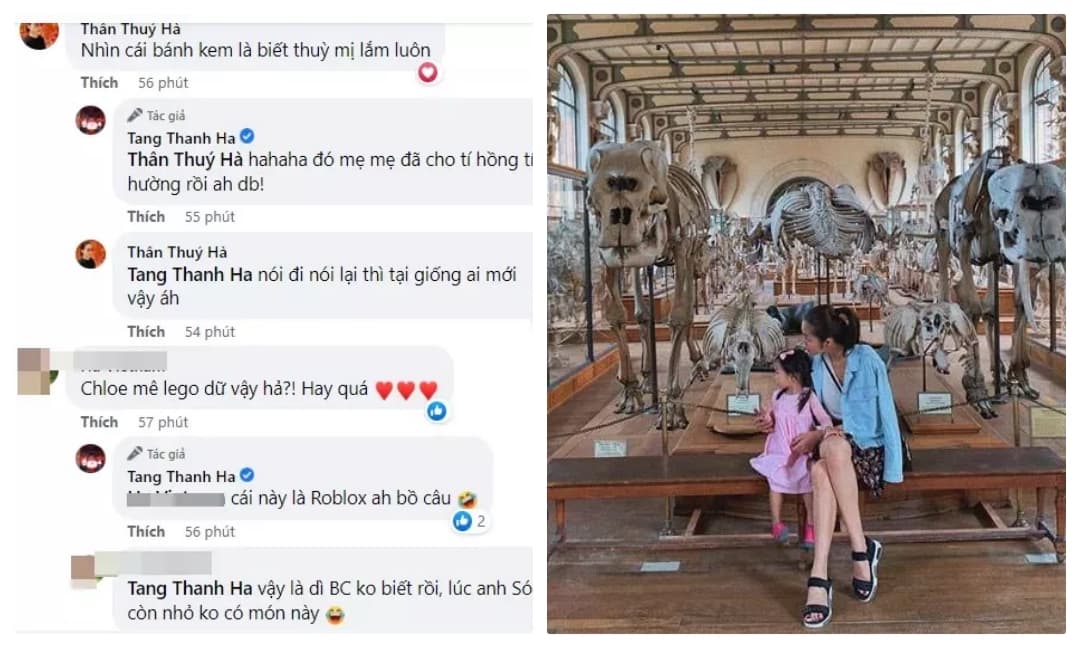Click the verified badge in the 'hahaha' reply
The image size is (1080, 648).
(x=247, y=136)
